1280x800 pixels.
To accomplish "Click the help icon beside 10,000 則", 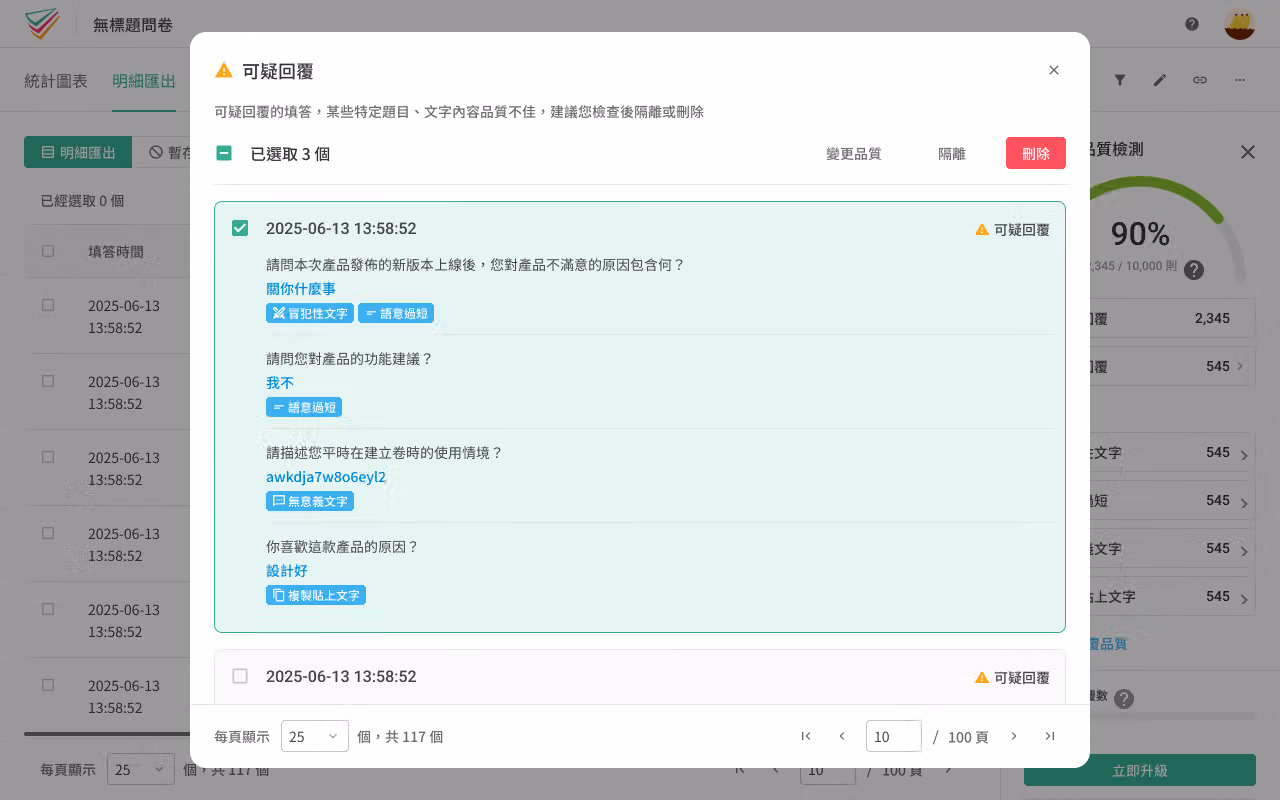I will click(x=1193, y=270).
